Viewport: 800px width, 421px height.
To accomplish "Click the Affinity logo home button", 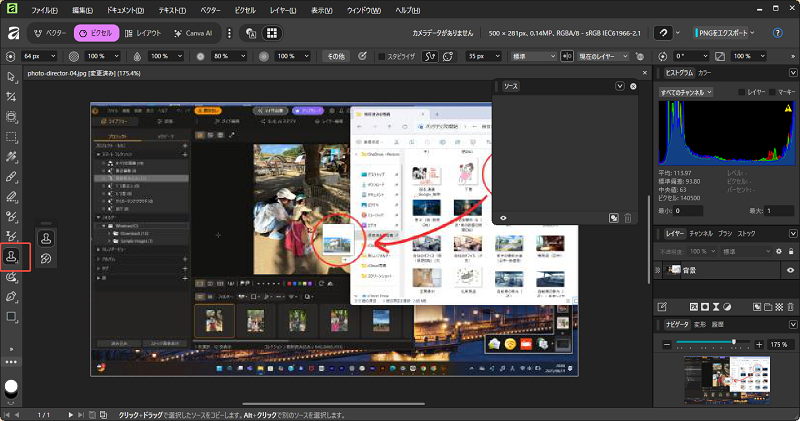I will [x=13, y=33].
